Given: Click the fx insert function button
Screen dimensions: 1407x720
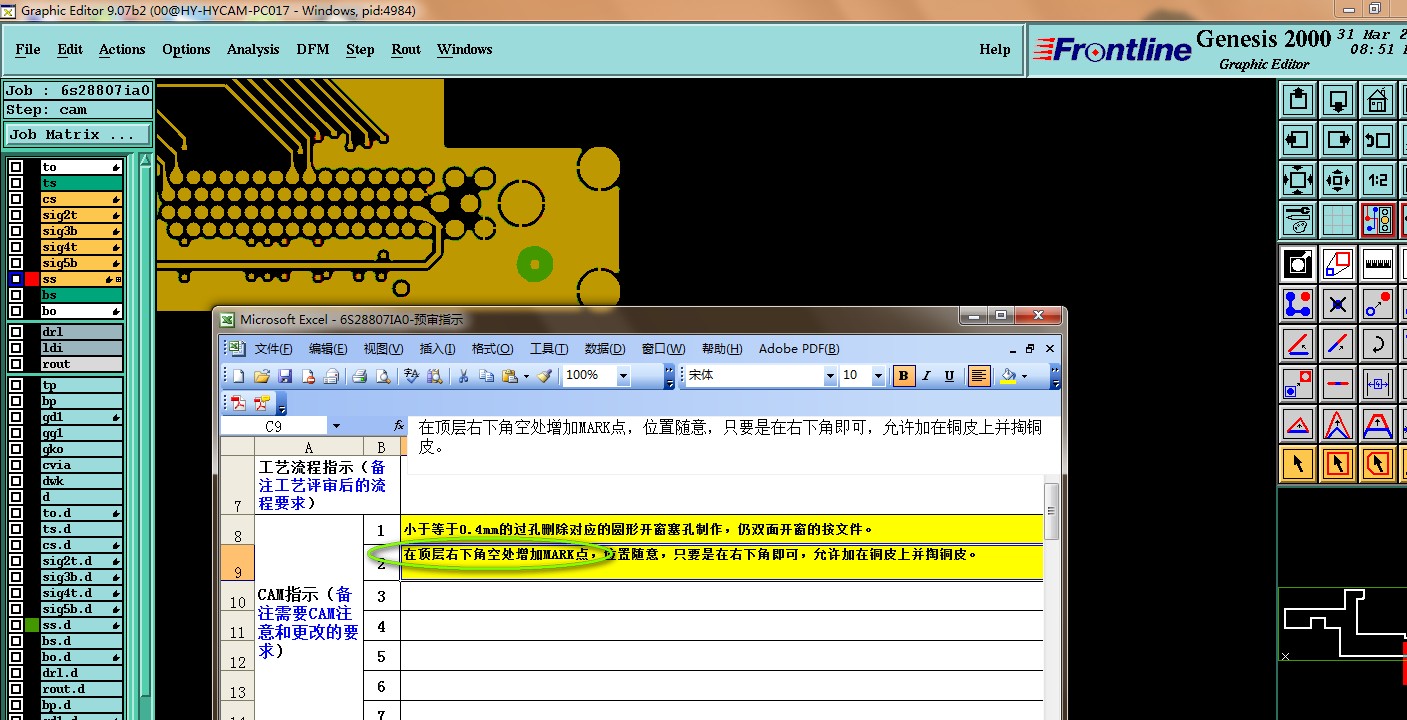Looking at the screenshot, I should coord(399,426).
